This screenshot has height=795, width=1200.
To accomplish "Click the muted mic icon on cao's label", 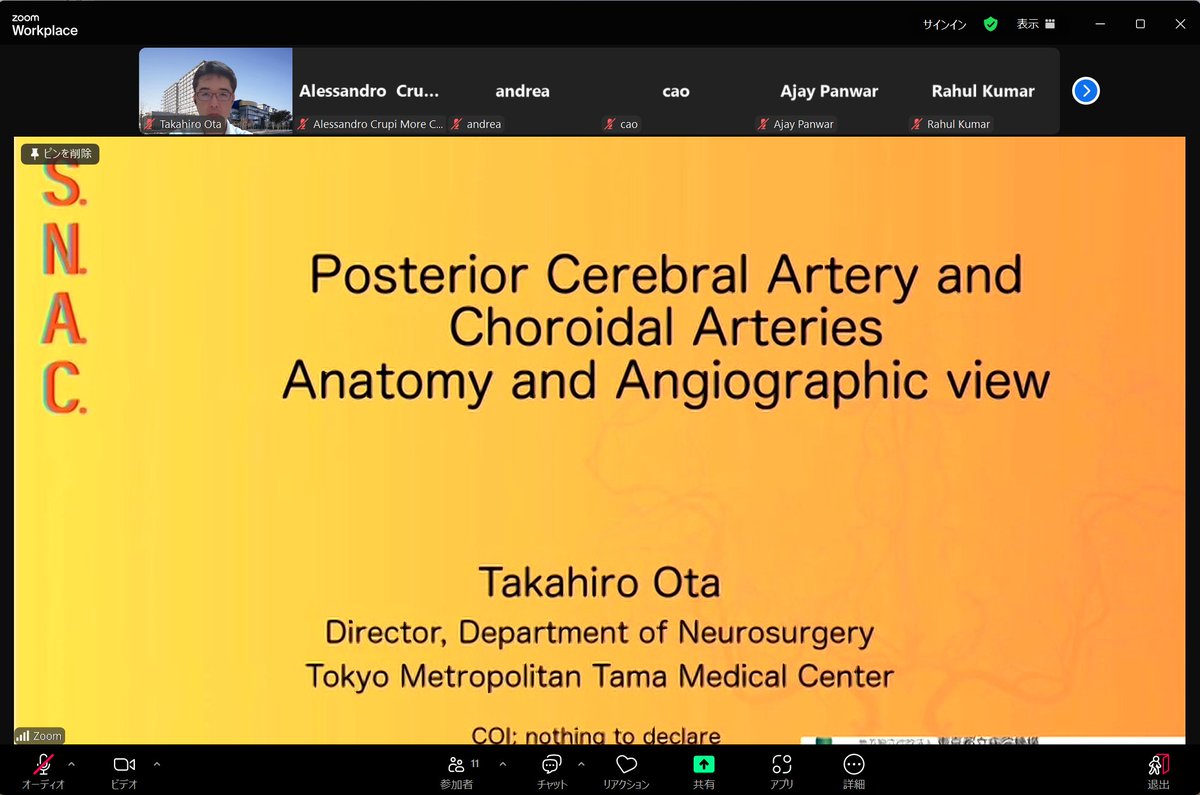I will [610, 124].
